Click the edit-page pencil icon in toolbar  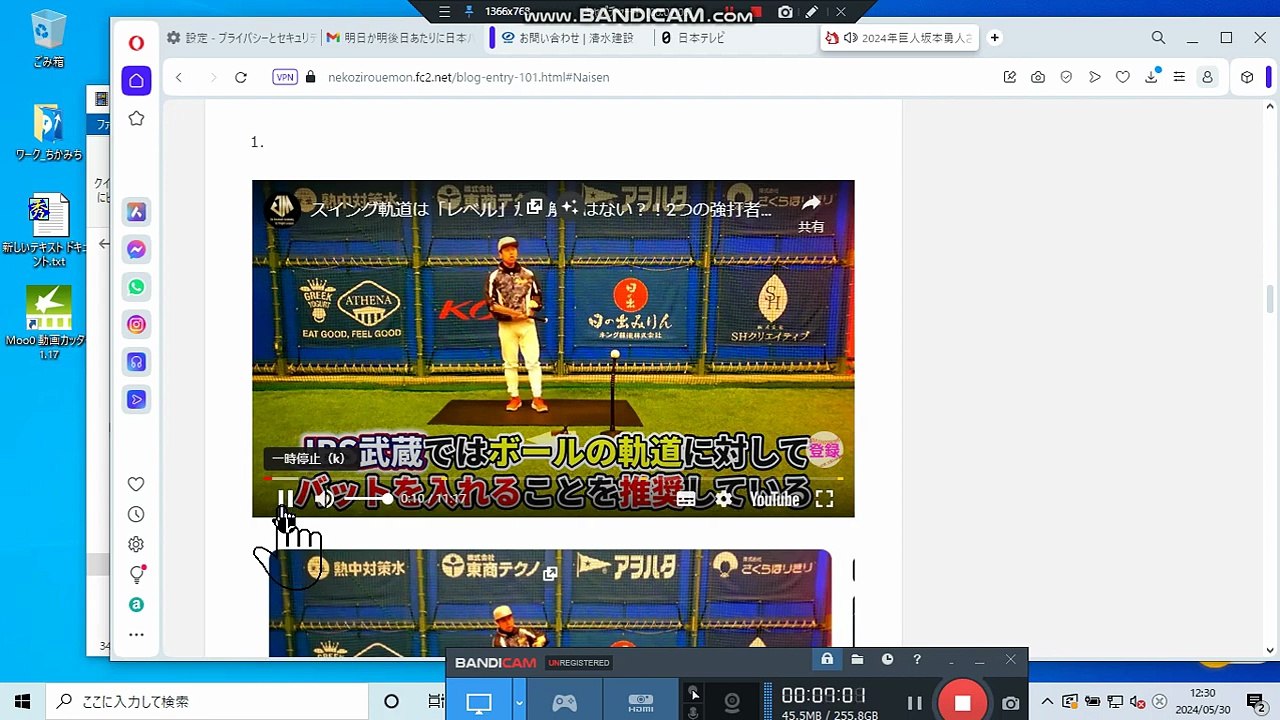1010,77
